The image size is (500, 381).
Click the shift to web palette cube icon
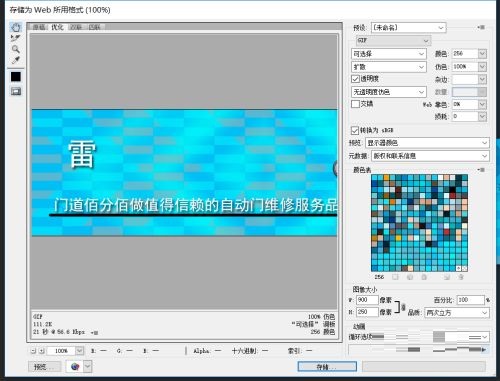coord(410,277)
